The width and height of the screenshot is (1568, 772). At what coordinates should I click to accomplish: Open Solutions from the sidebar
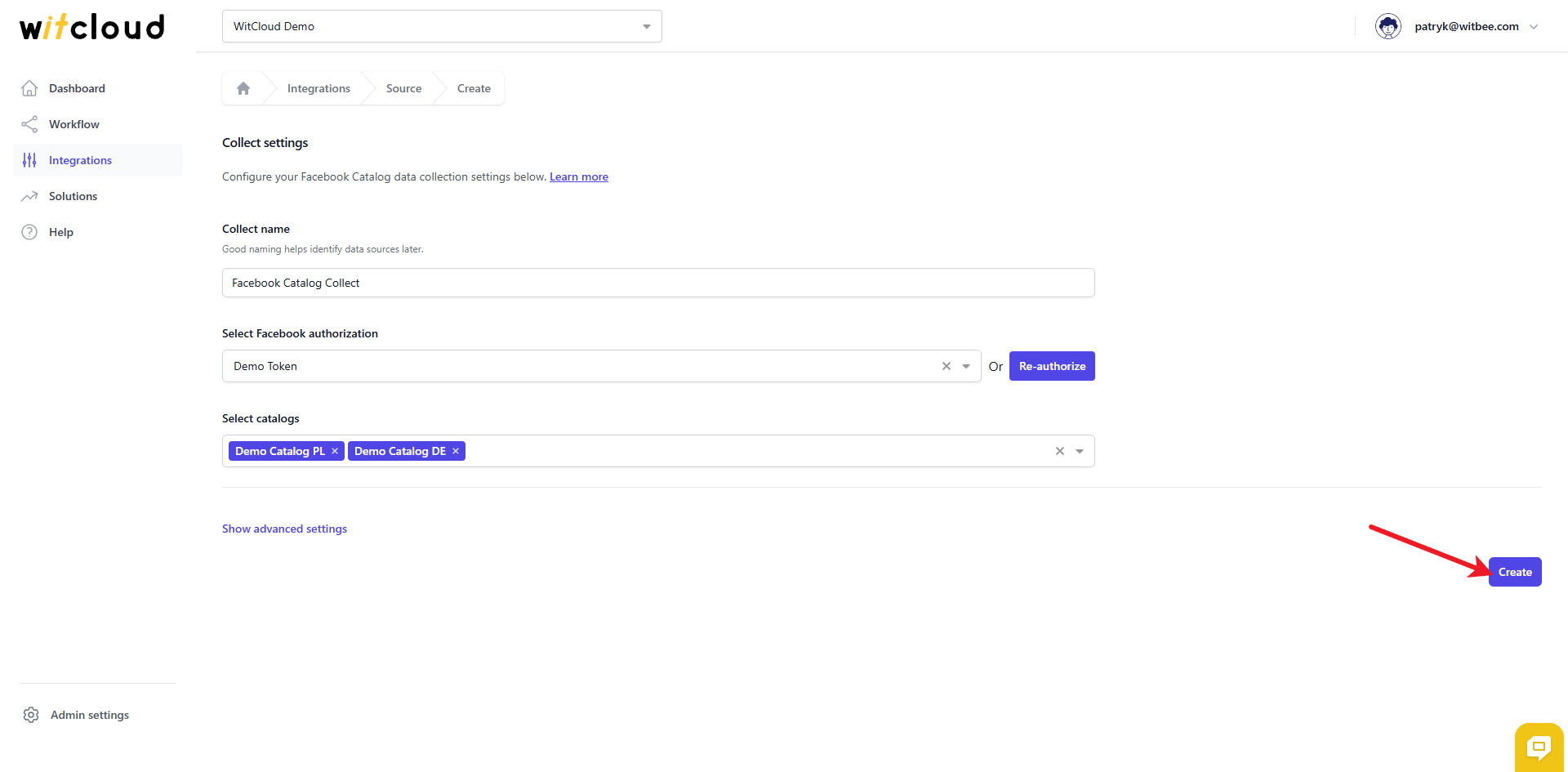click(x=98, y=196)
